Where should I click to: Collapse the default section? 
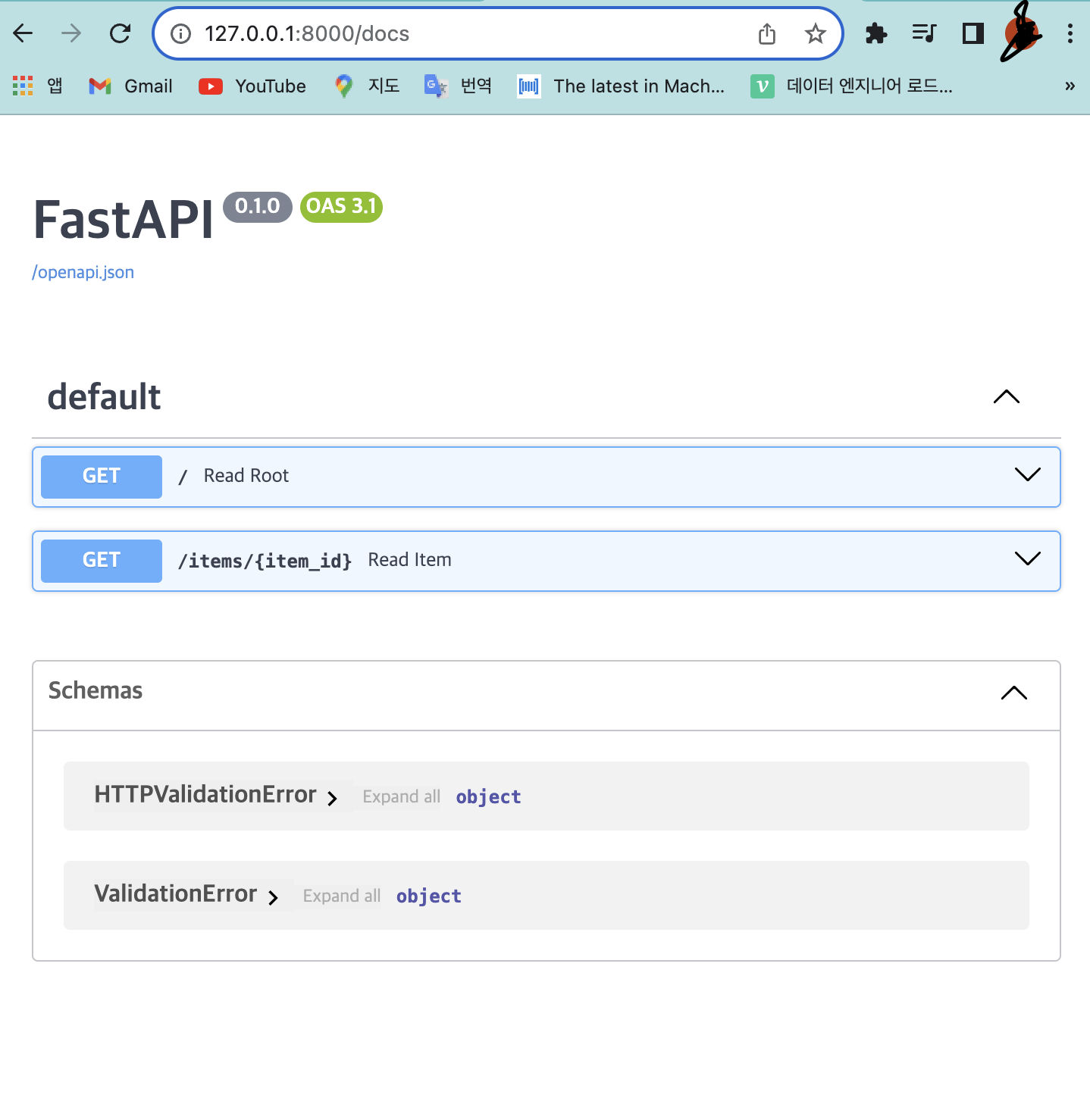tap(1007, 396)
